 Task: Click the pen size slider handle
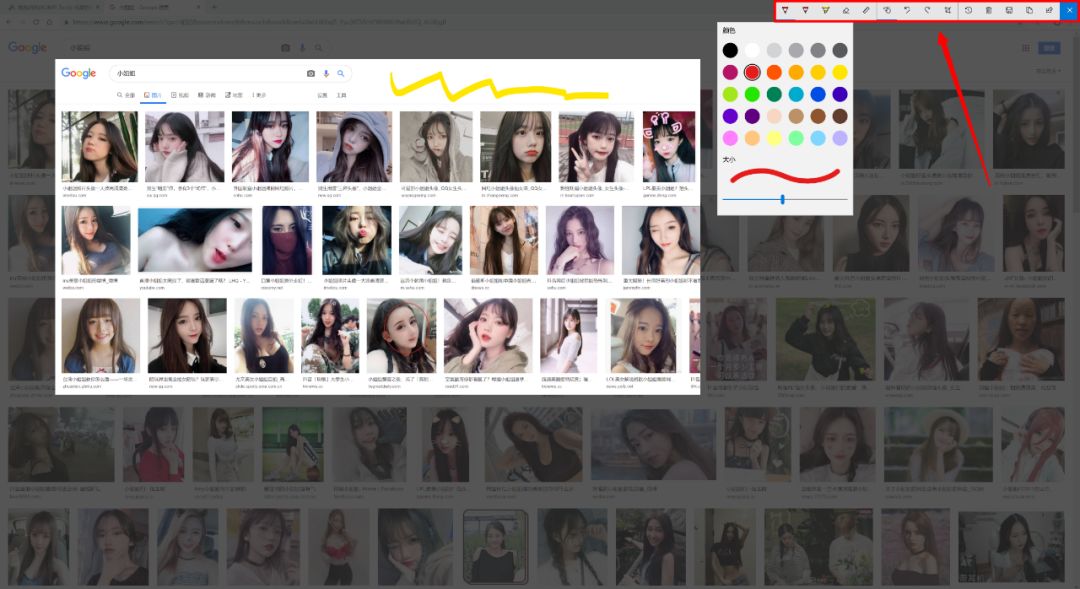[x=782, y=199]
